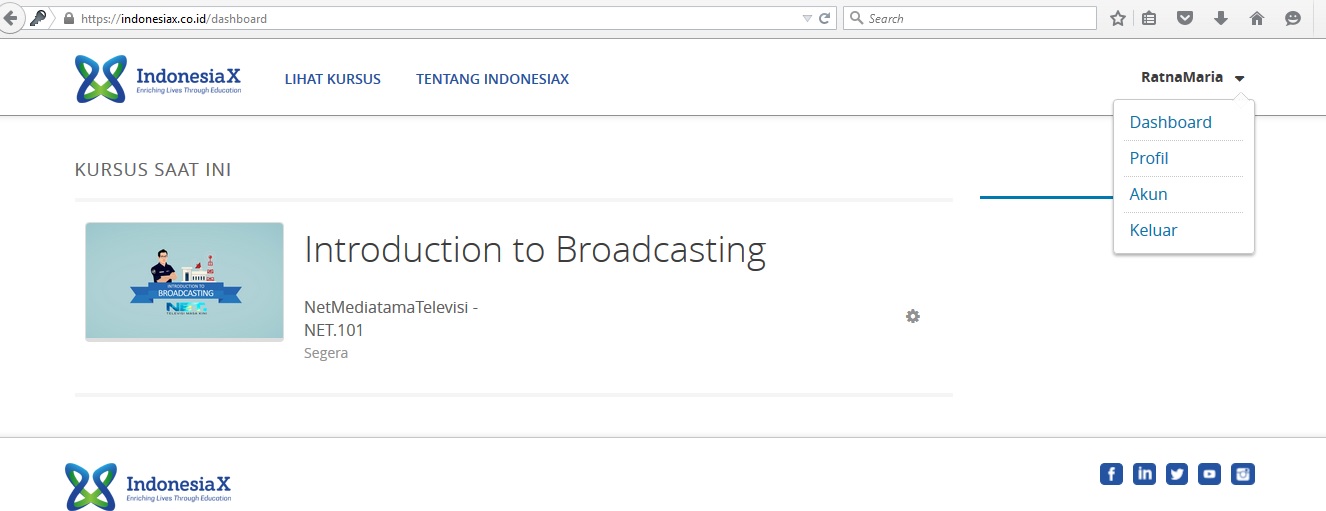
Task: Select Dashboard from the user menu
Action: [x=1170, y=122]
